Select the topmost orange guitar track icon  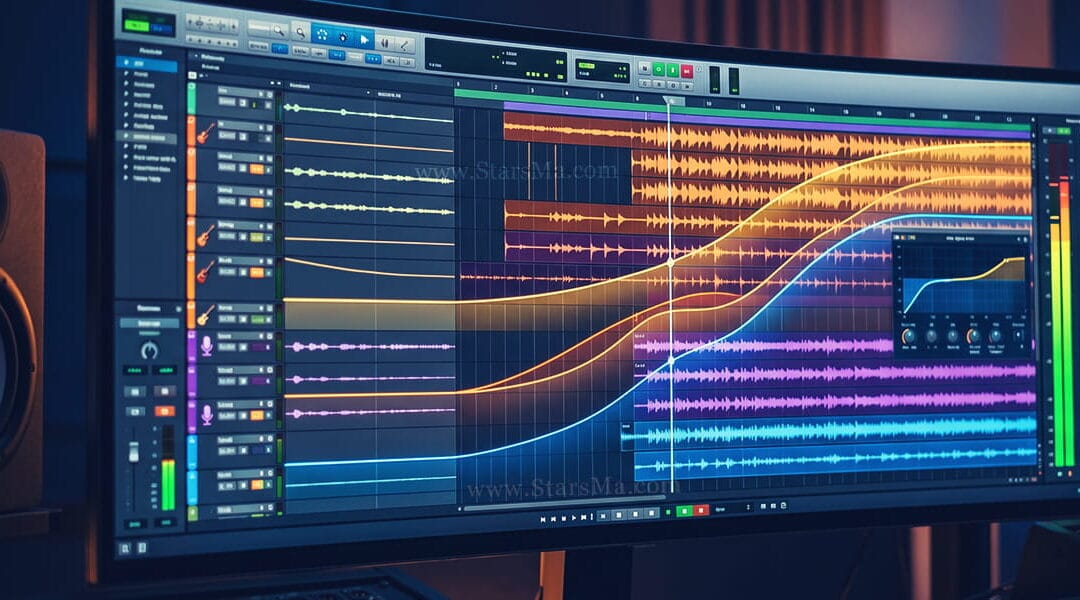pyautogui.click(x=205, y=132)
